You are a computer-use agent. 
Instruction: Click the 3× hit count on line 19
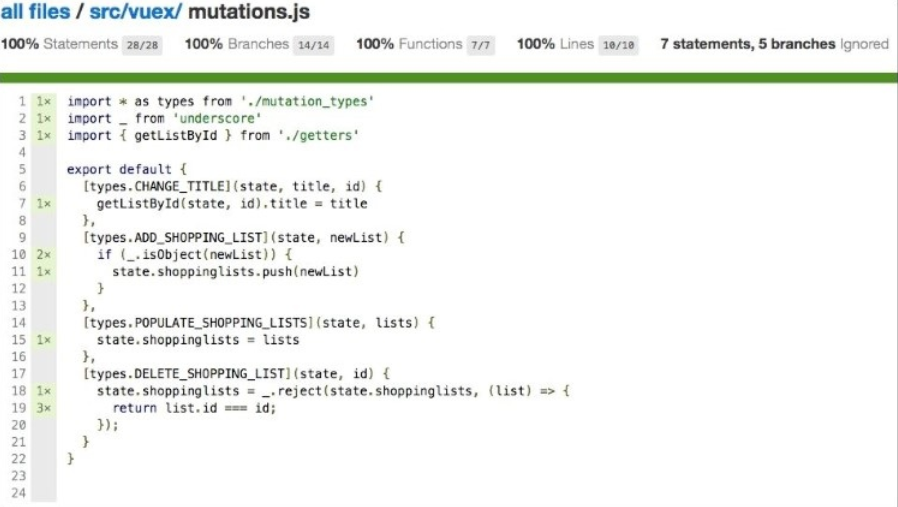[x=44, y=408]
